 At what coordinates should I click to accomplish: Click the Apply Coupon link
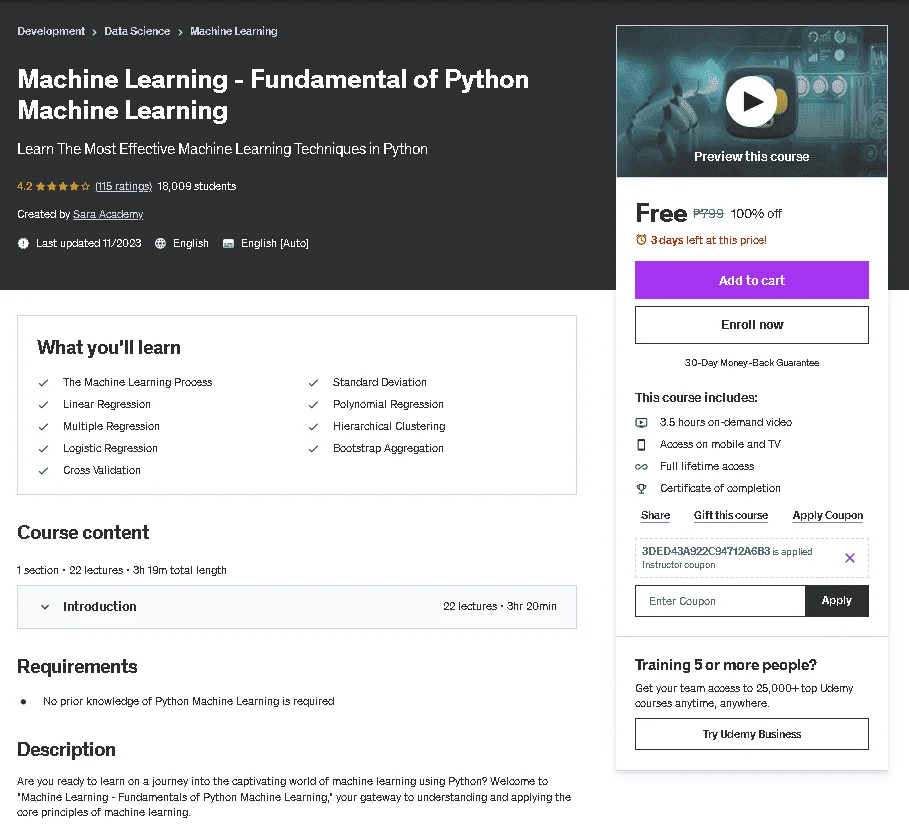pyautogui.click(x=827, y=516)
